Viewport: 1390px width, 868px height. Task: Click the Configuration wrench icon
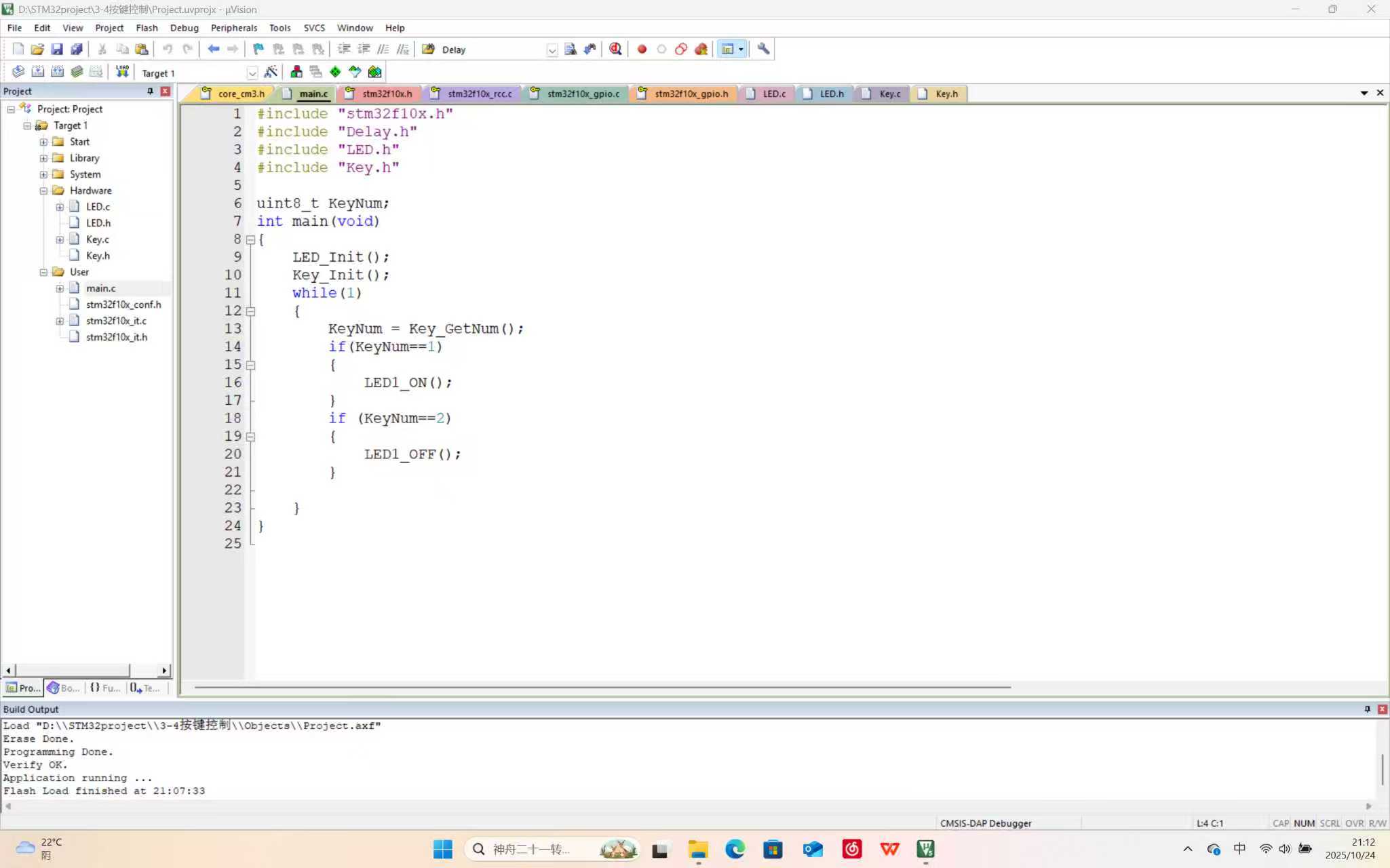(763, 49)
